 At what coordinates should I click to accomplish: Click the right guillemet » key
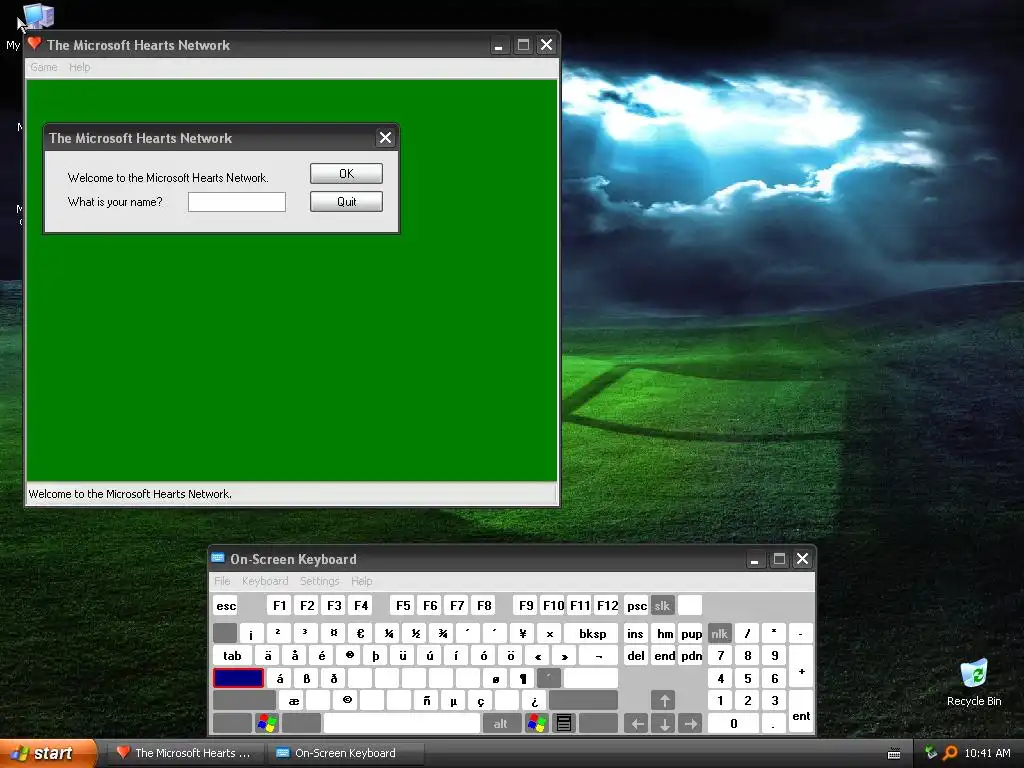point(564,656)
